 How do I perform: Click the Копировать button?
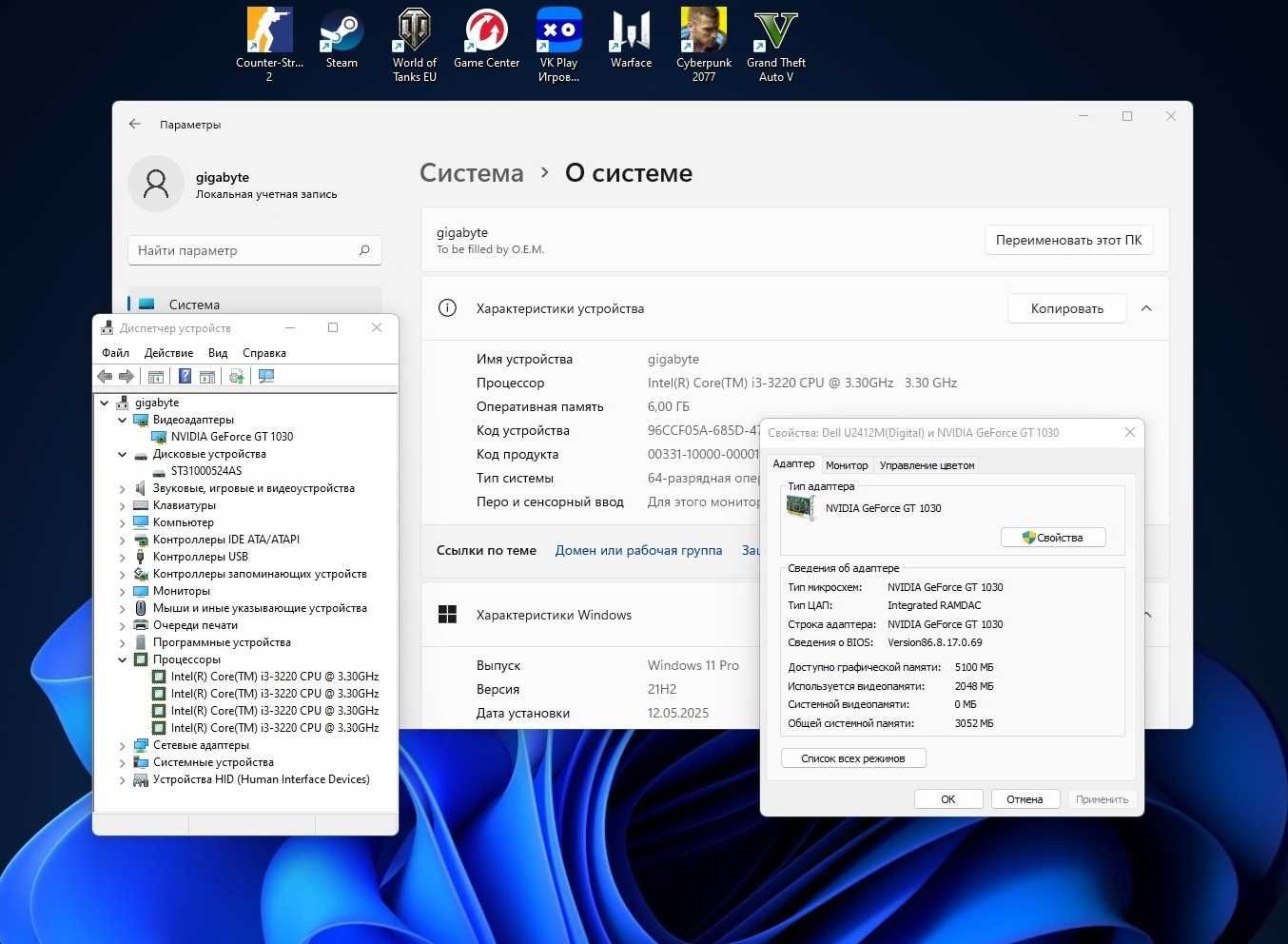point(1067,308)
